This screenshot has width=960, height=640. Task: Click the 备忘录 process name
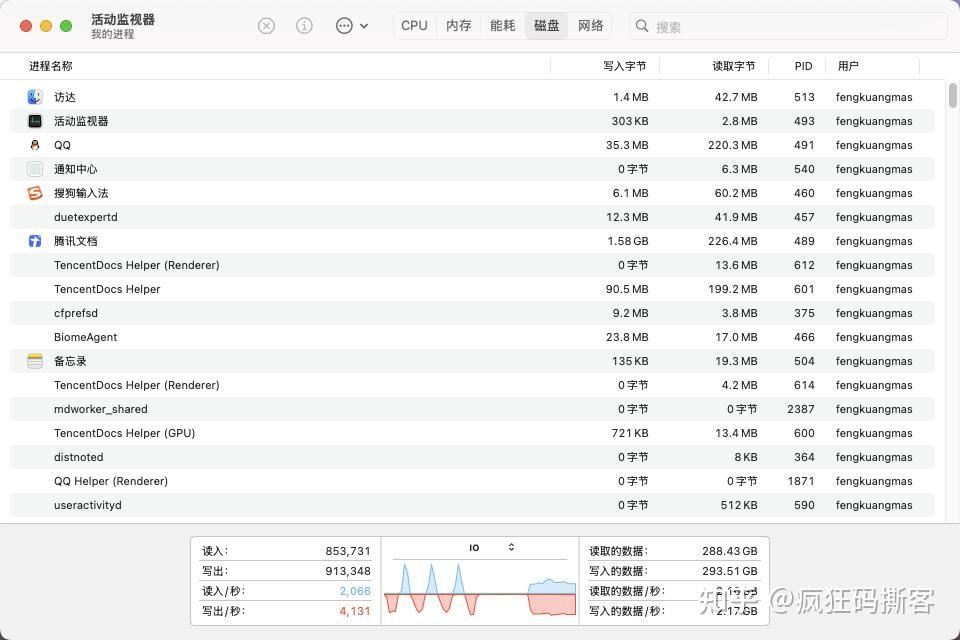[x=70, y=361]
